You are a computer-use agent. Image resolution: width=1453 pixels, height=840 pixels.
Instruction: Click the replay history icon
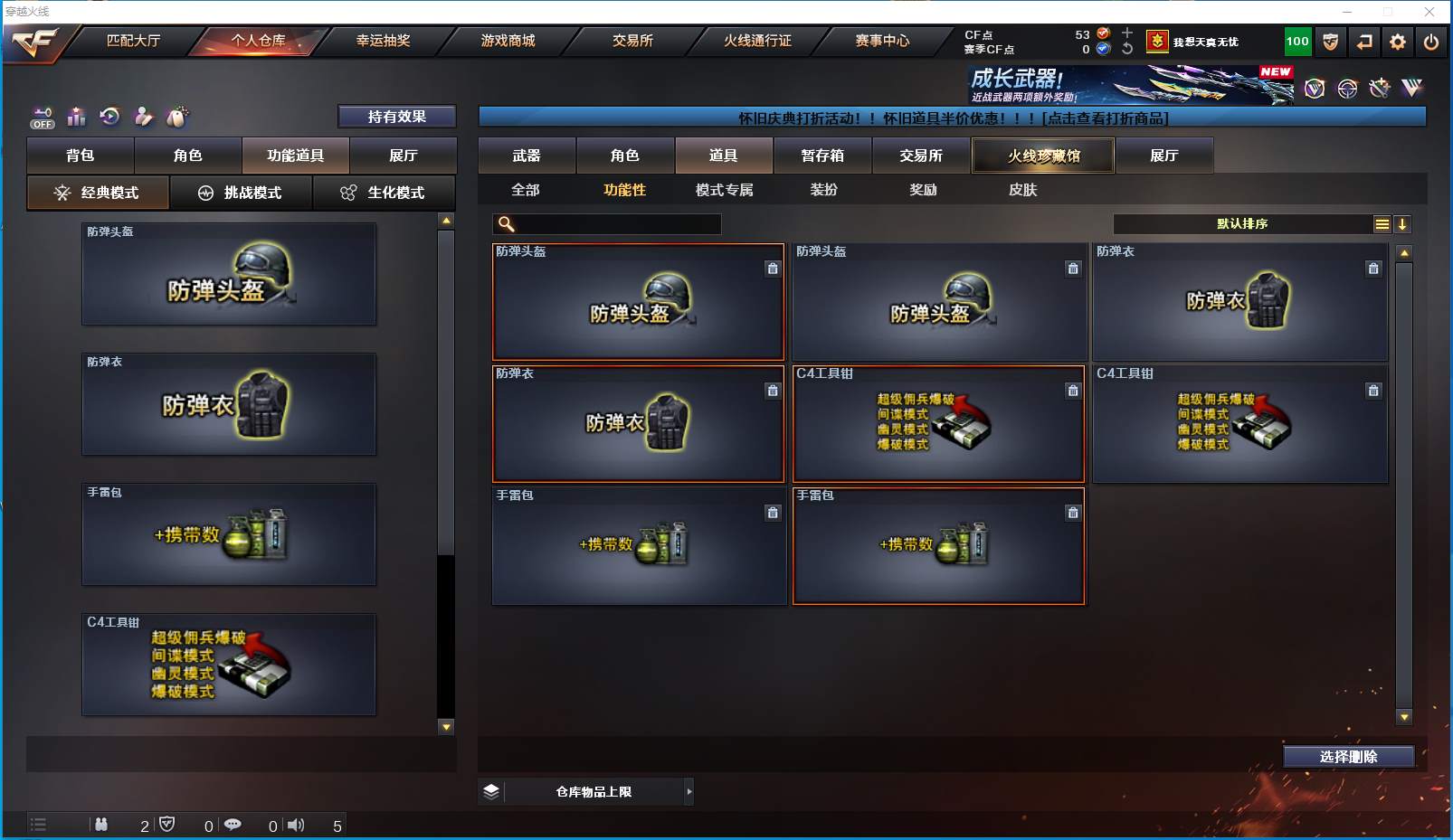[x=109, y=117]
